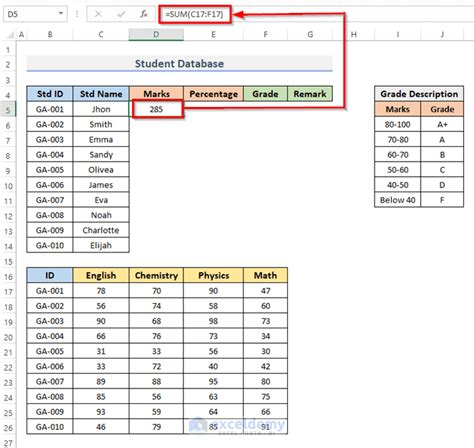Click the name cell Olivea
Image resolution: width=474 pixels, height=448 pixels.
[101, 170]
